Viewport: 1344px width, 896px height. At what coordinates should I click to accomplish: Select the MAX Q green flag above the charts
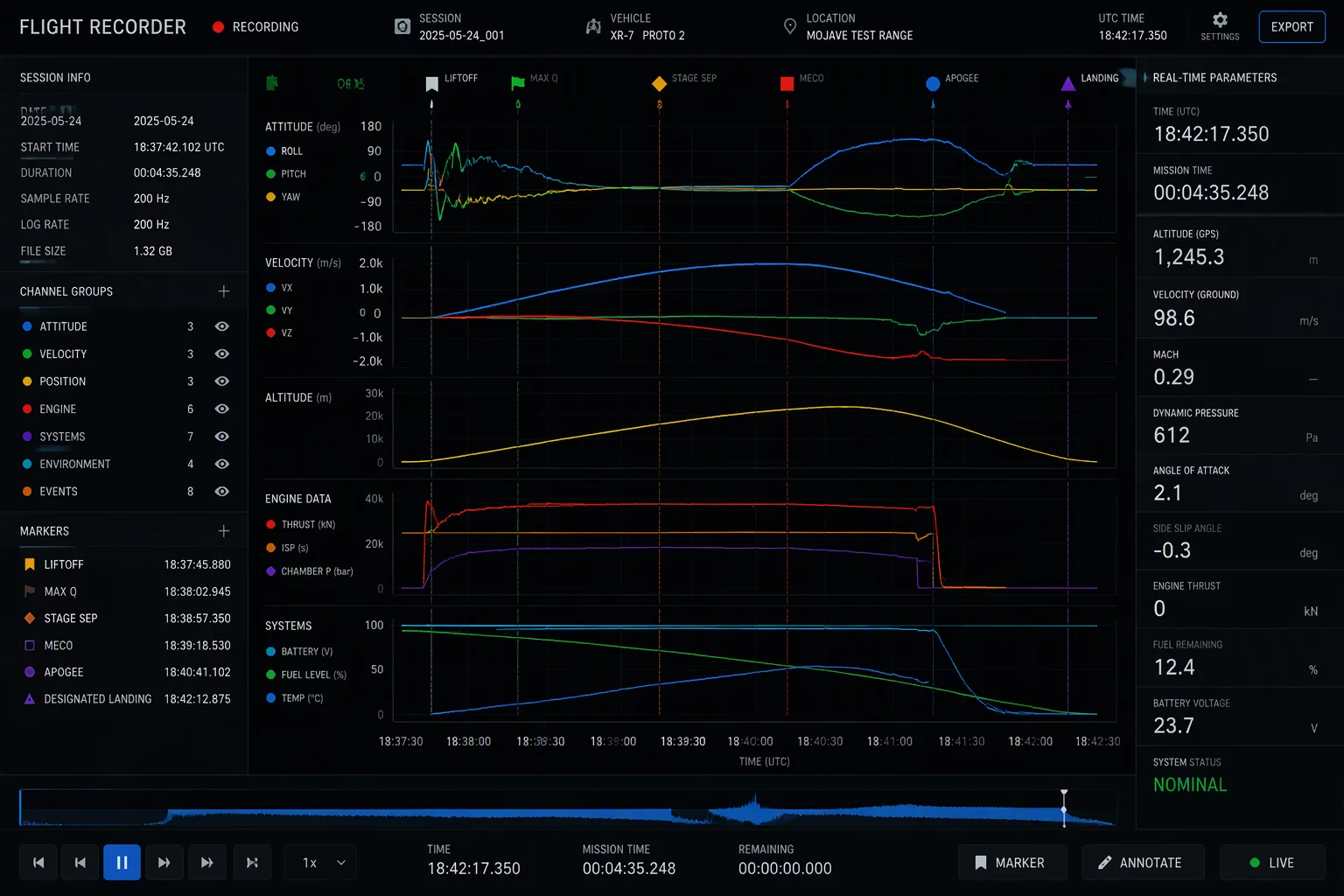coord(518,82)
